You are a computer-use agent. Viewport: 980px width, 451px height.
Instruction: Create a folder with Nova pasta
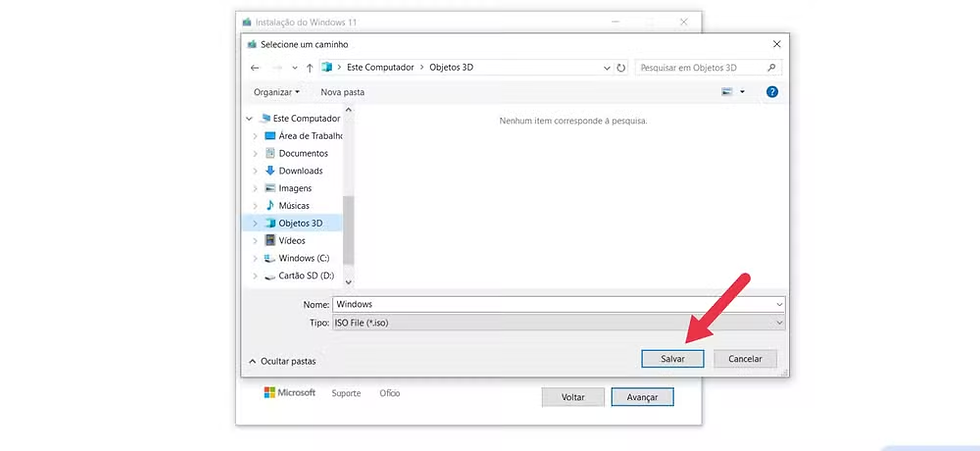pyautogui.click(x=342, y=92)
